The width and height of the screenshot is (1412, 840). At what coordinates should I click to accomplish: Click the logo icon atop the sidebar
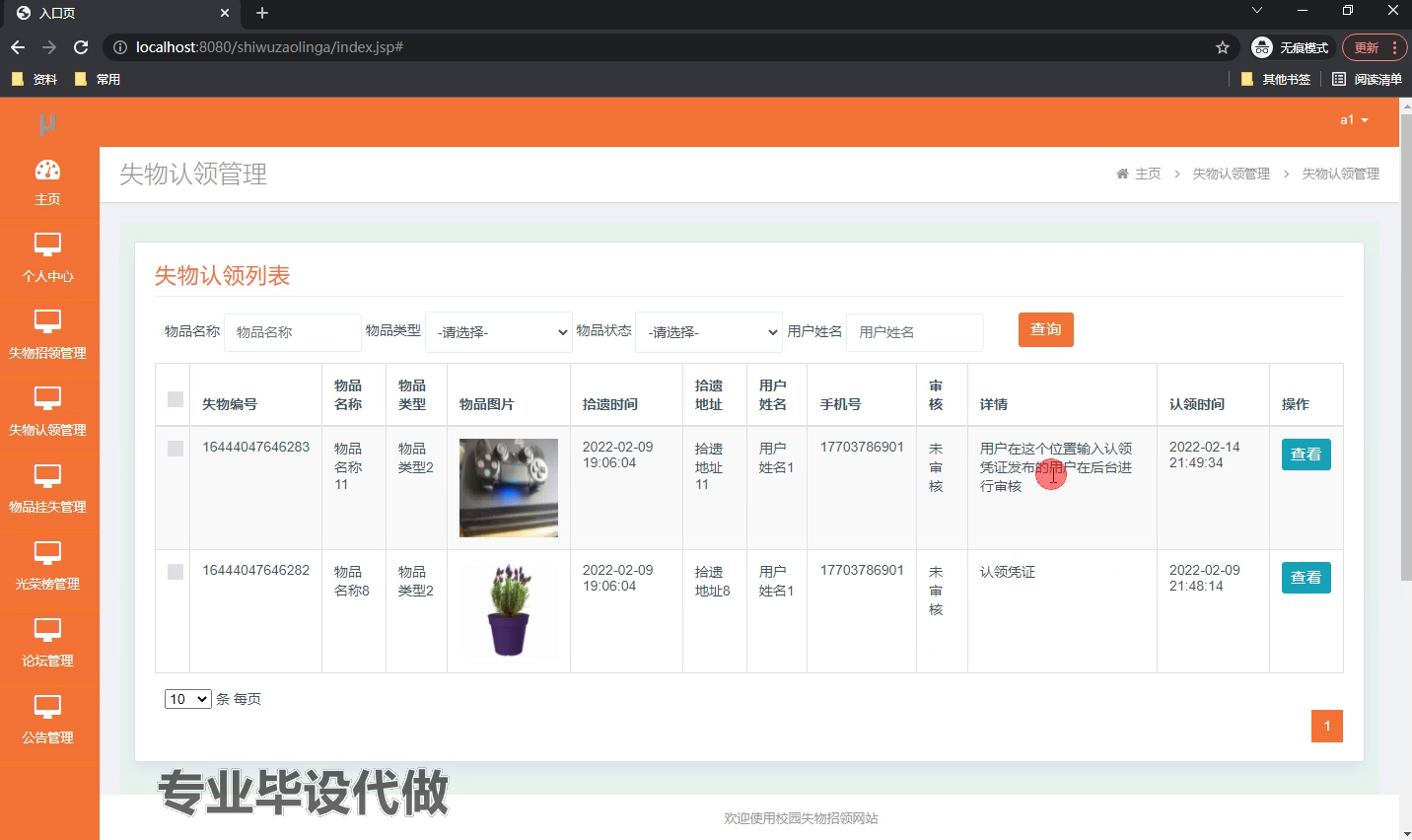point(47,124)
